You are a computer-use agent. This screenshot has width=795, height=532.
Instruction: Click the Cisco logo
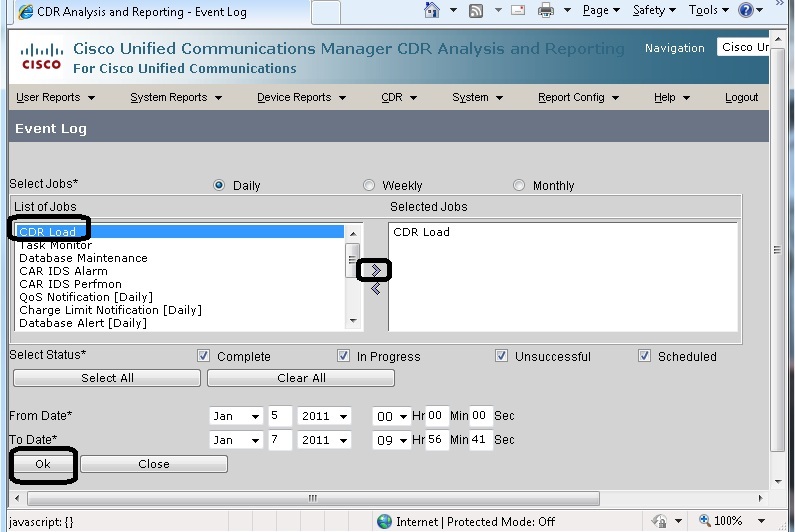pyautogui.click(x=42, y=57)
